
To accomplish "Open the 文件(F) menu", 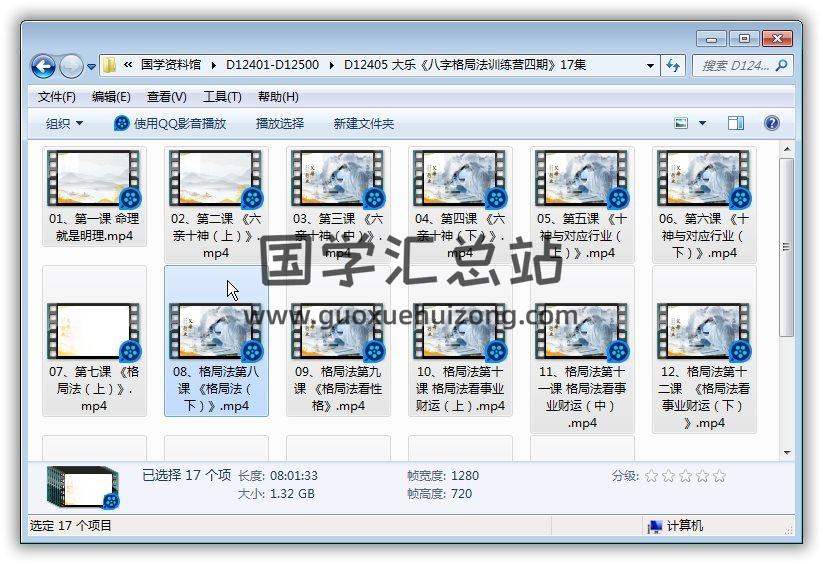I will [x=57, y=97].
